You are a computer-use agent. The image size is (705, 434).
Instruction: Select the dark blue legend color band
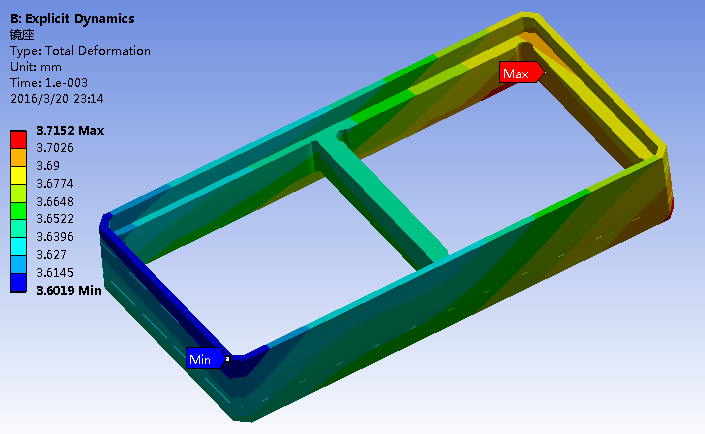(18, 283)
